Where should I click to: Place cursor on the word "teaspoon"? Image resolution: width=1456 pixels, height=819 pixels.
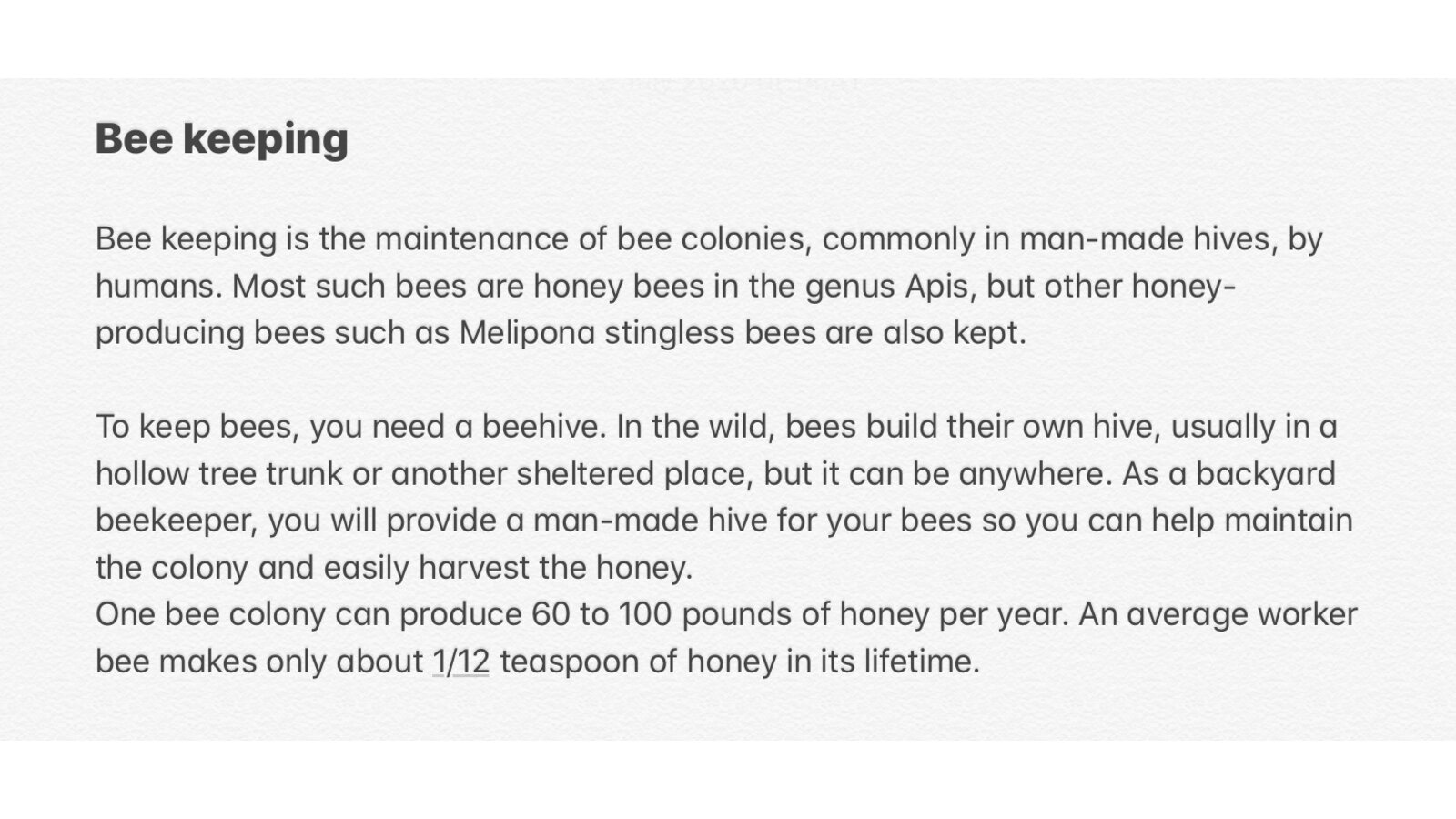click(569, 662)
